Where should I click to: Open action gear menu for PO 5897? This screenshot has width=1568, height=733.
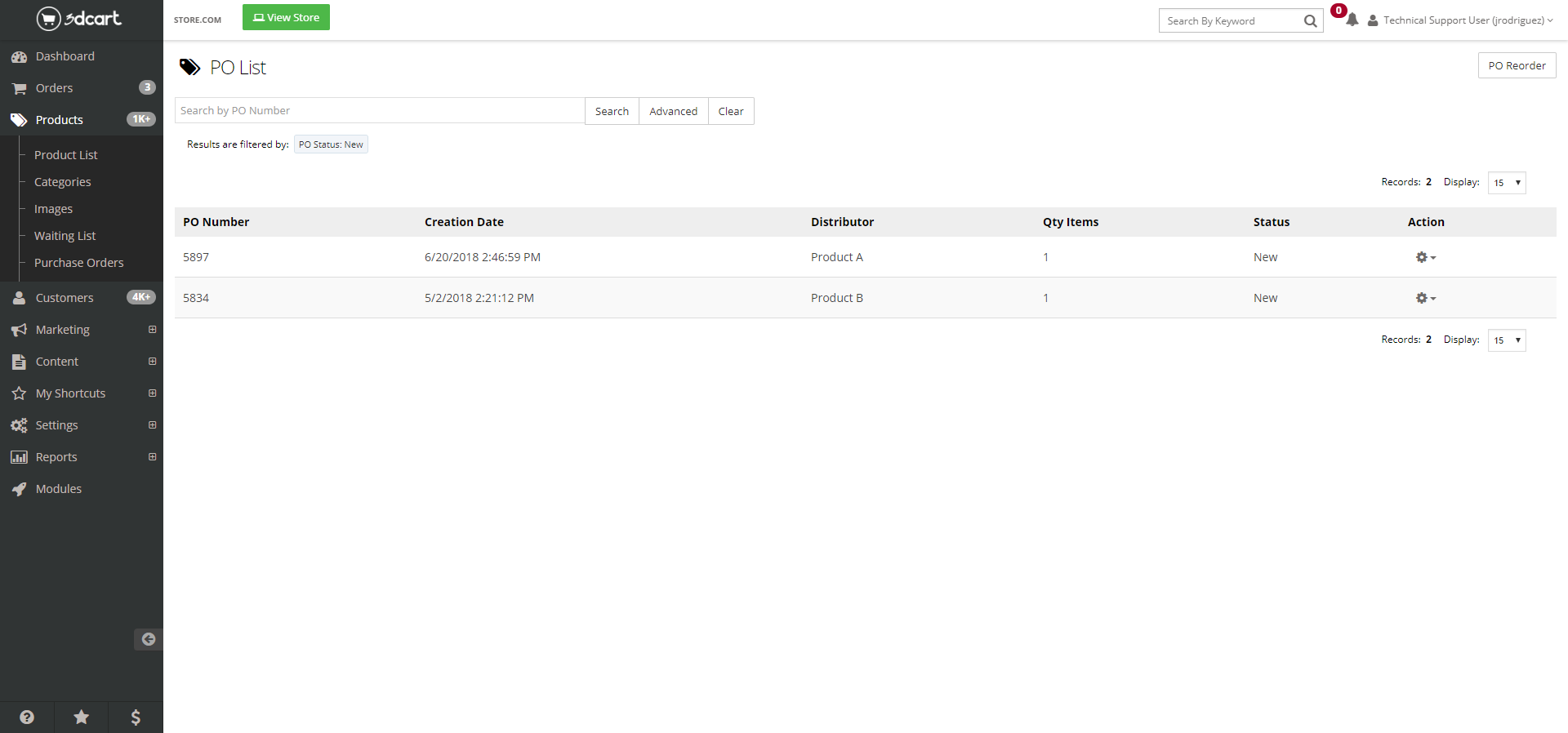(1425, 257)
